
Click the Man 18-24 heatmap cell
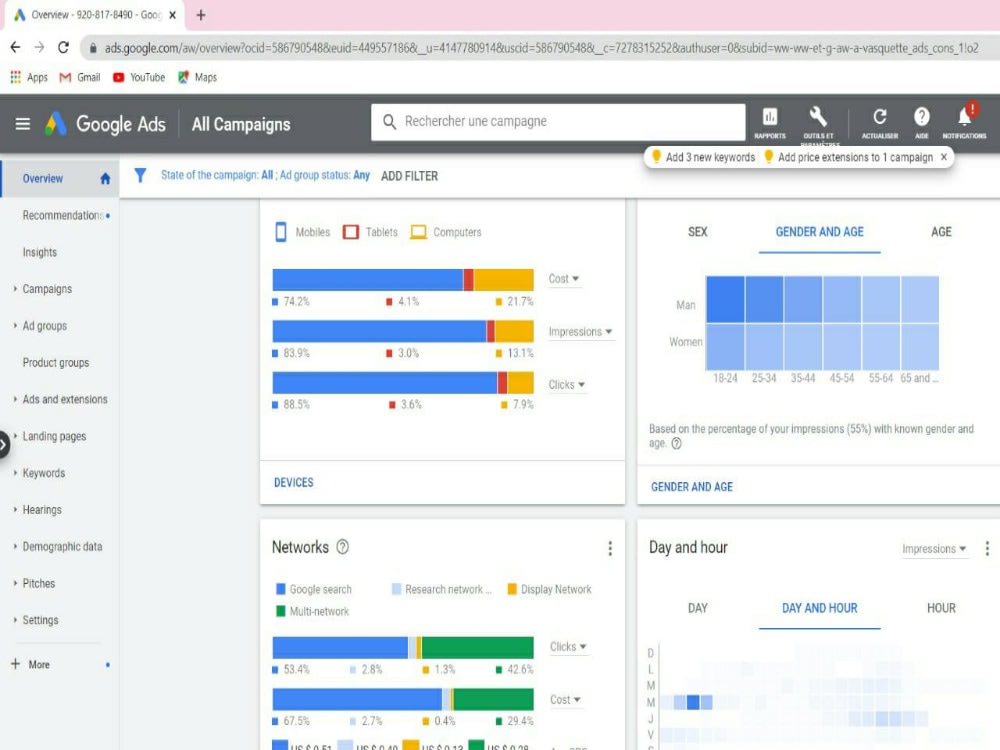tap(725, 299)
